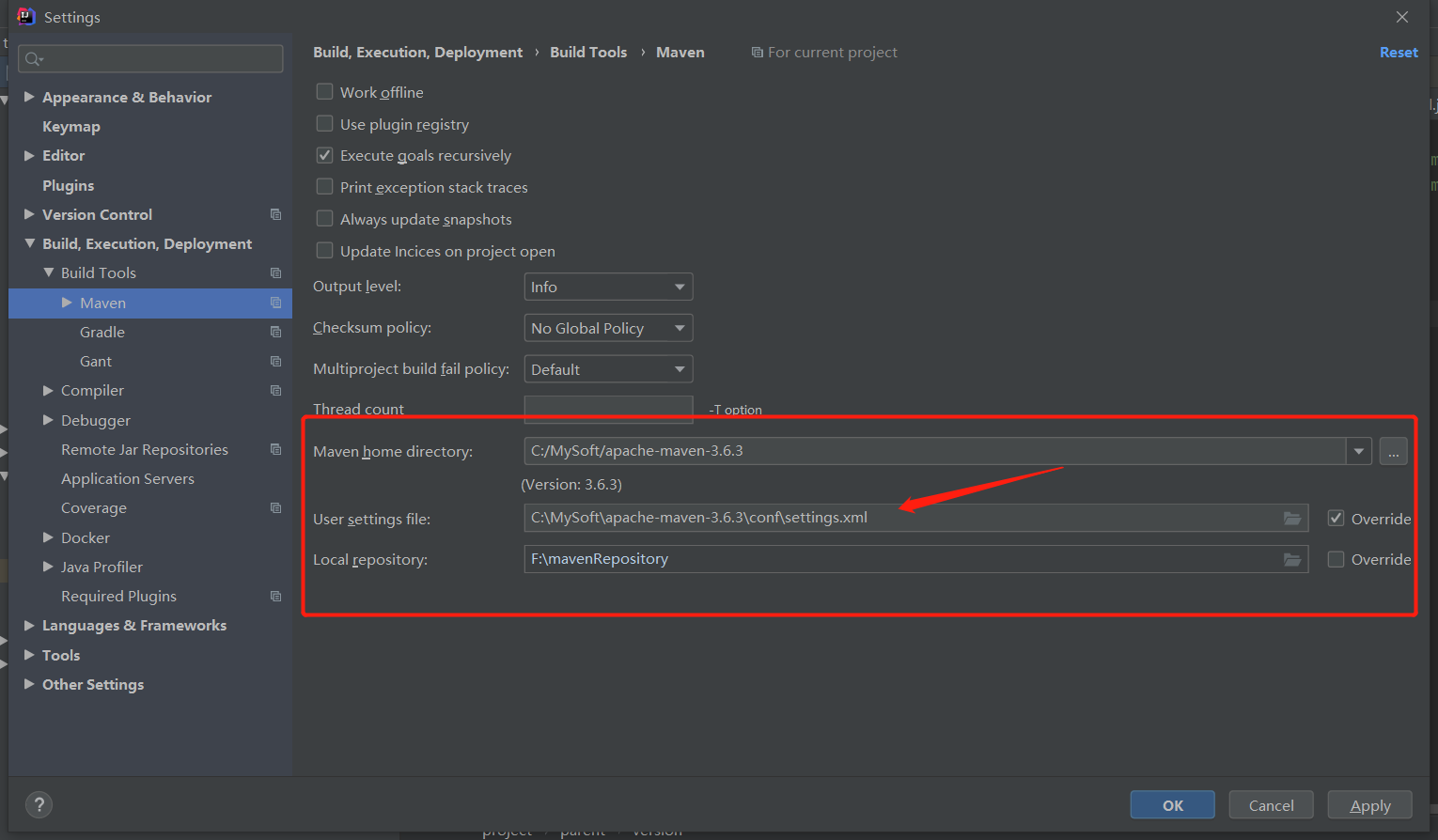Open the help question mark button
Image resolution: width=1438 pixels, height=840 pixels.
pyautogui.click(x=39, y=804)
